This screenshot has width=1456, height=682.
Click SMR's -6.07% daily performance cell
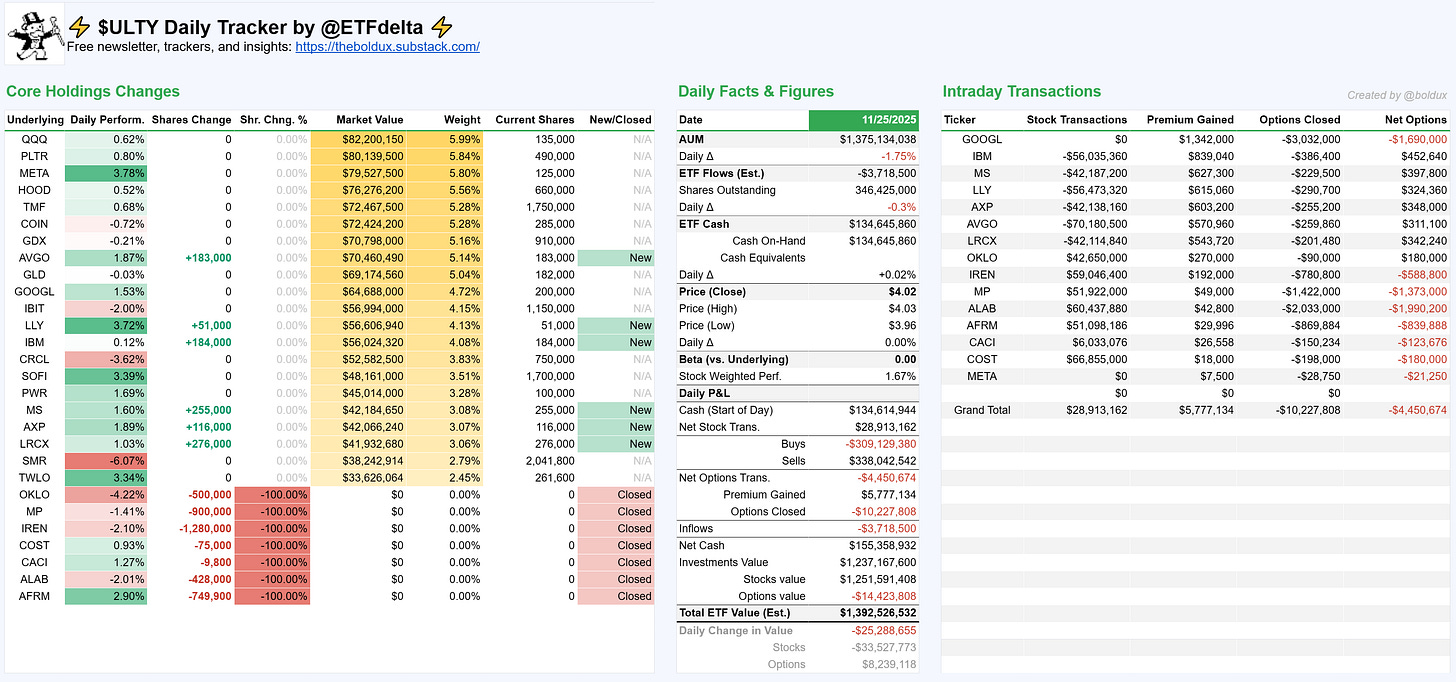point(106,461)
